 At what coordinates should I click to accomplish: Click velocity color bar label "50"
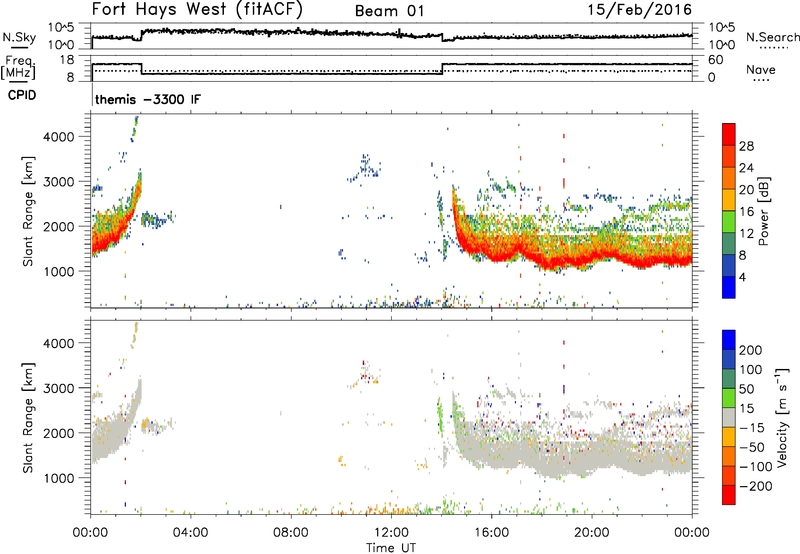coord(746,389)
